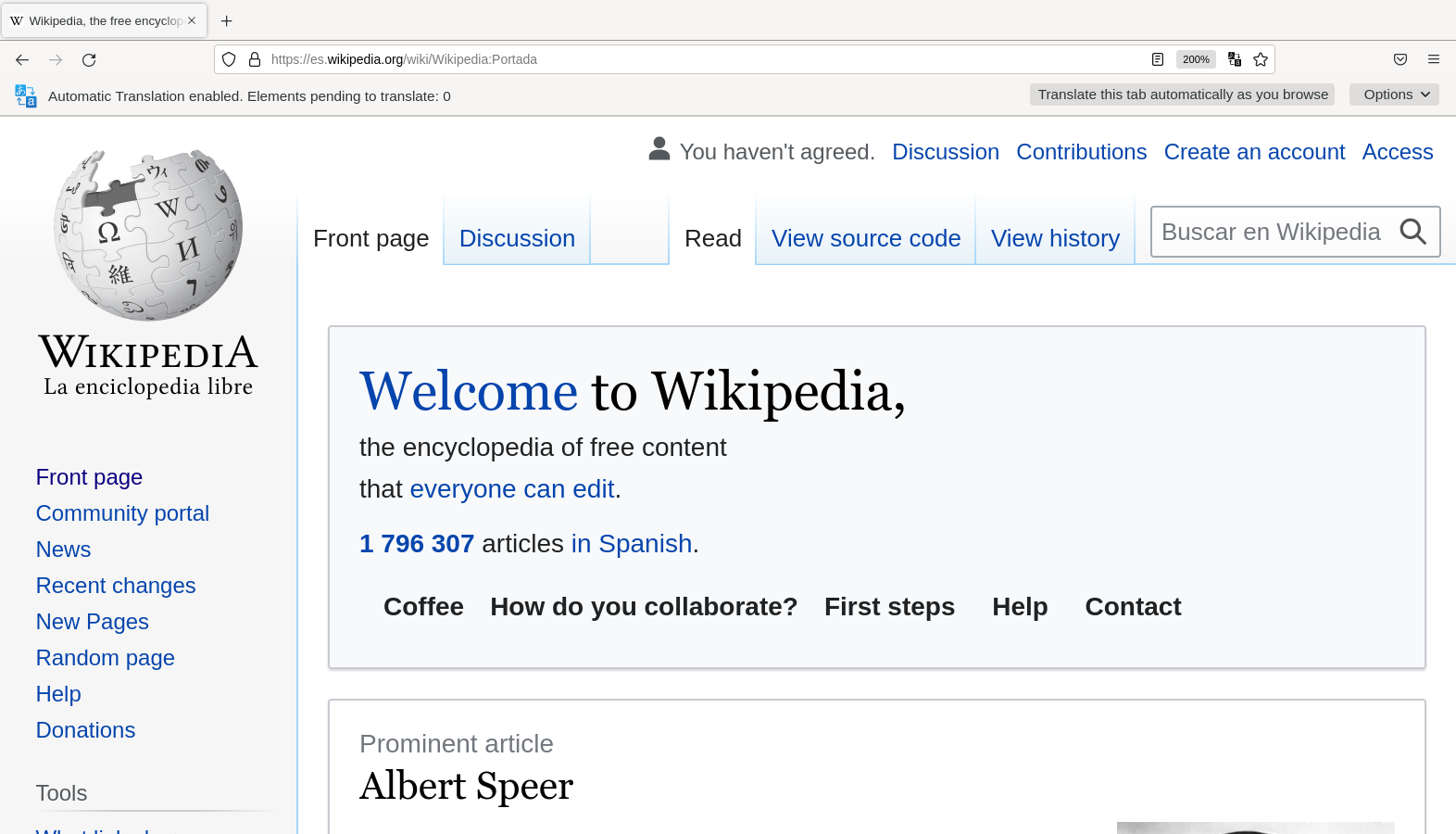Click the translate page icon in address bar
1456x834 pixels.
[1234, 59]
